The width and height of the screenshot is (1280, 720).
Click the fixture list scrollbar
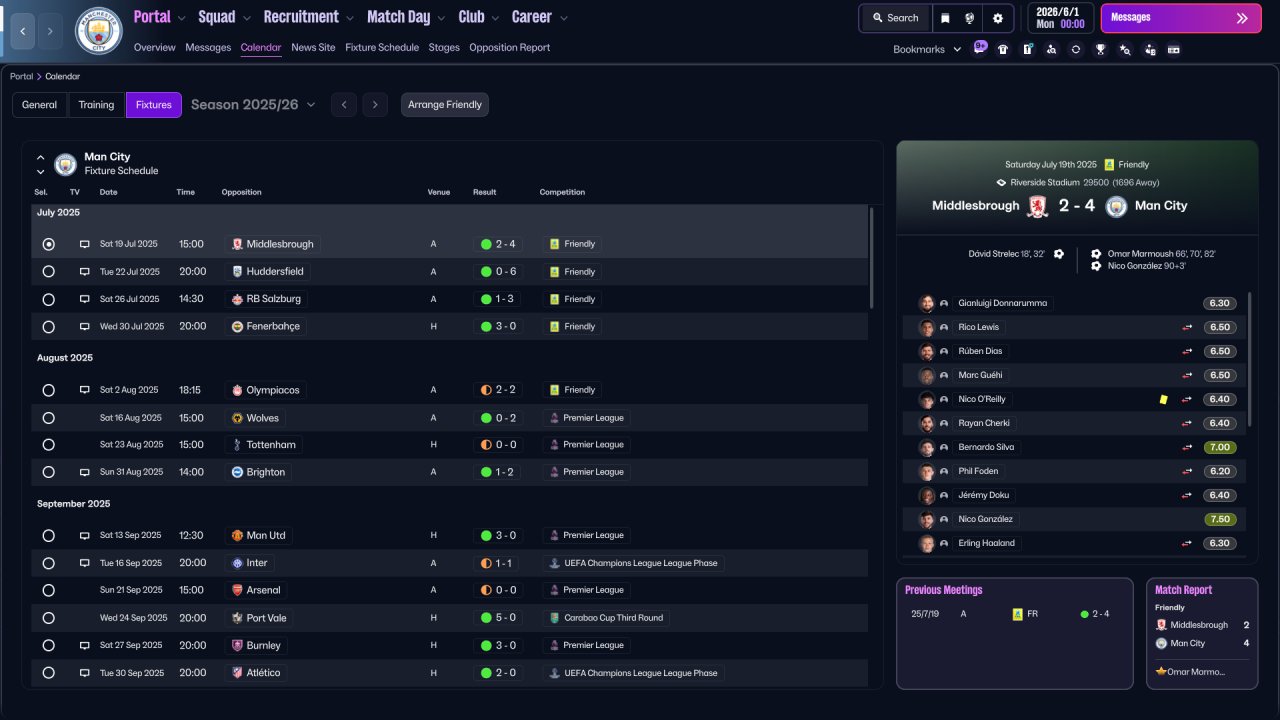point(872,257)
